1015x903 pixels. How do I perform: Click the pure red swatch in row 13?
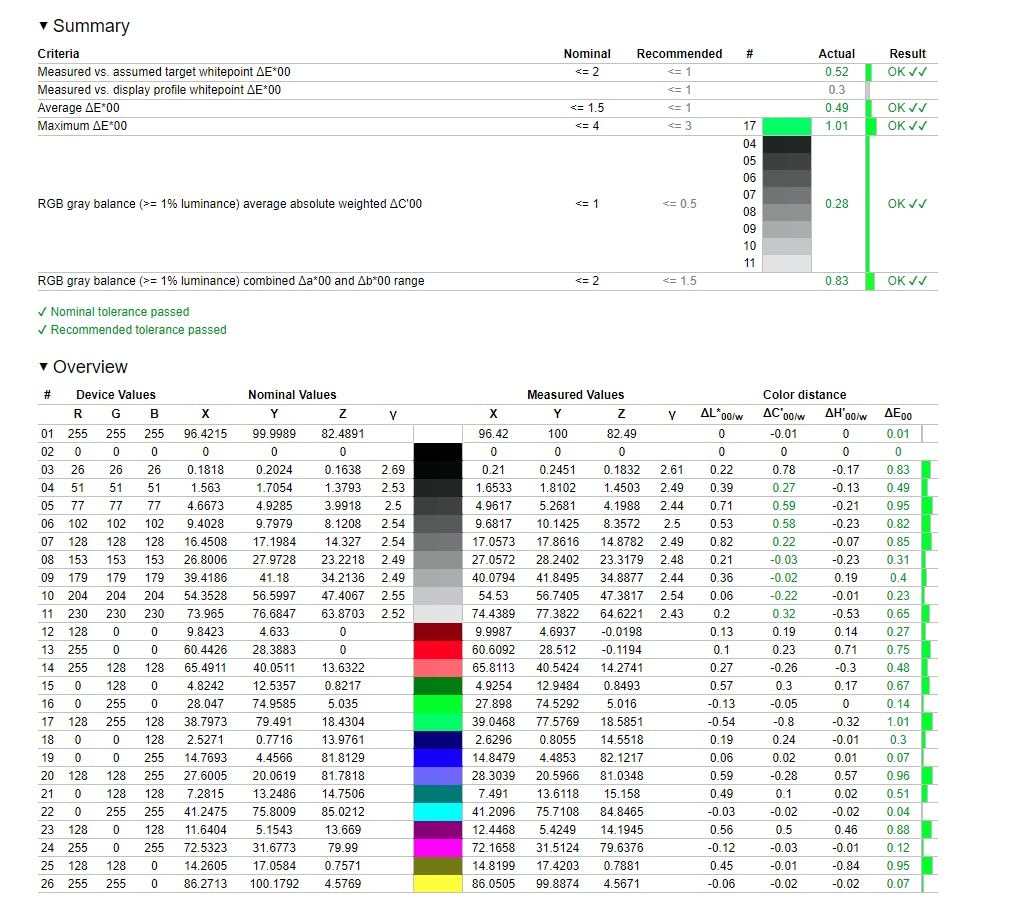[x=438, y=650]
